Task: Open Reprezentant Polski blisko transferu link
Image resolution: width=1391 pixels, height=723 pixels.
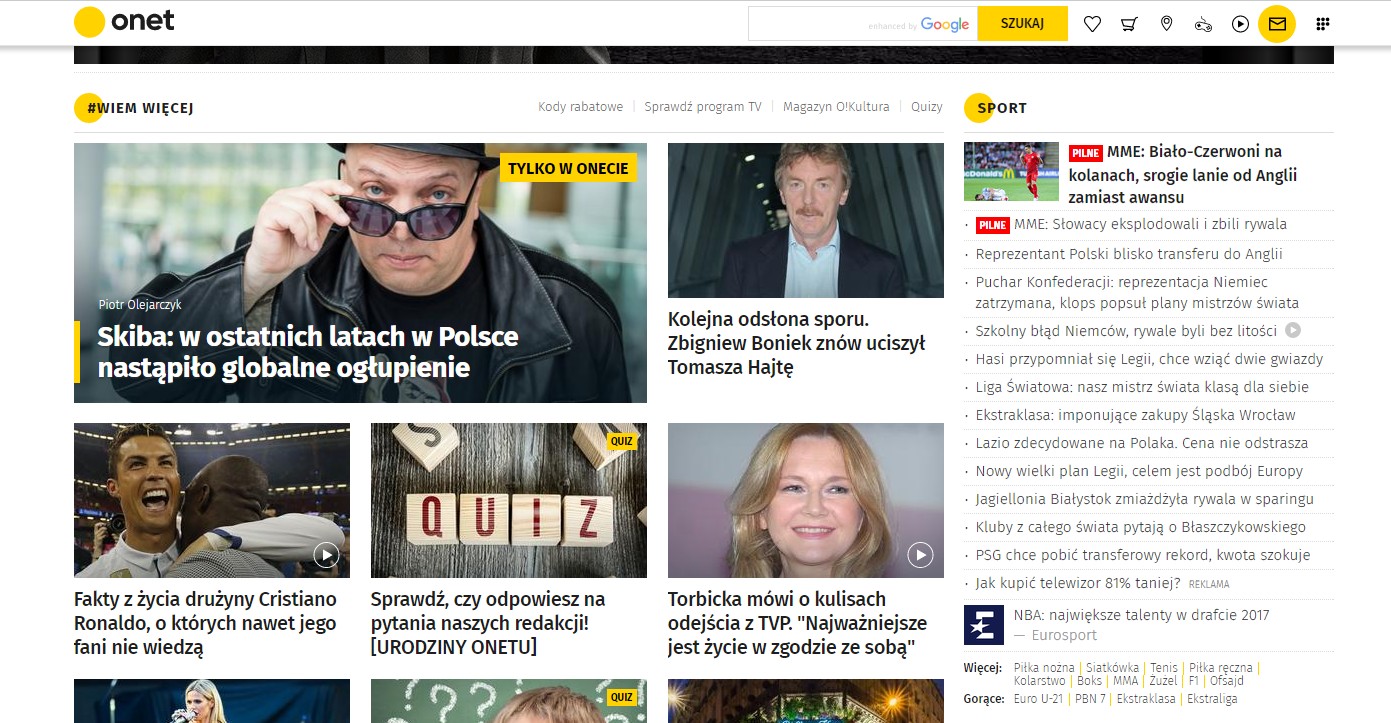Action: point(1129,254)
